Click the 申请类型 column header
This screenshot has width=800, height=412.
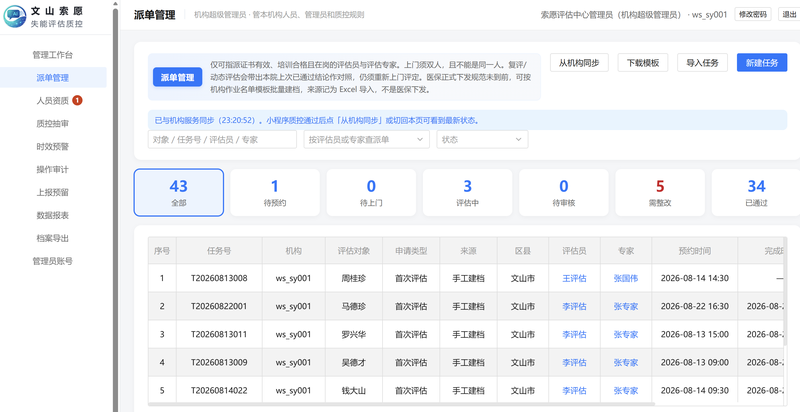coord(411,250)
